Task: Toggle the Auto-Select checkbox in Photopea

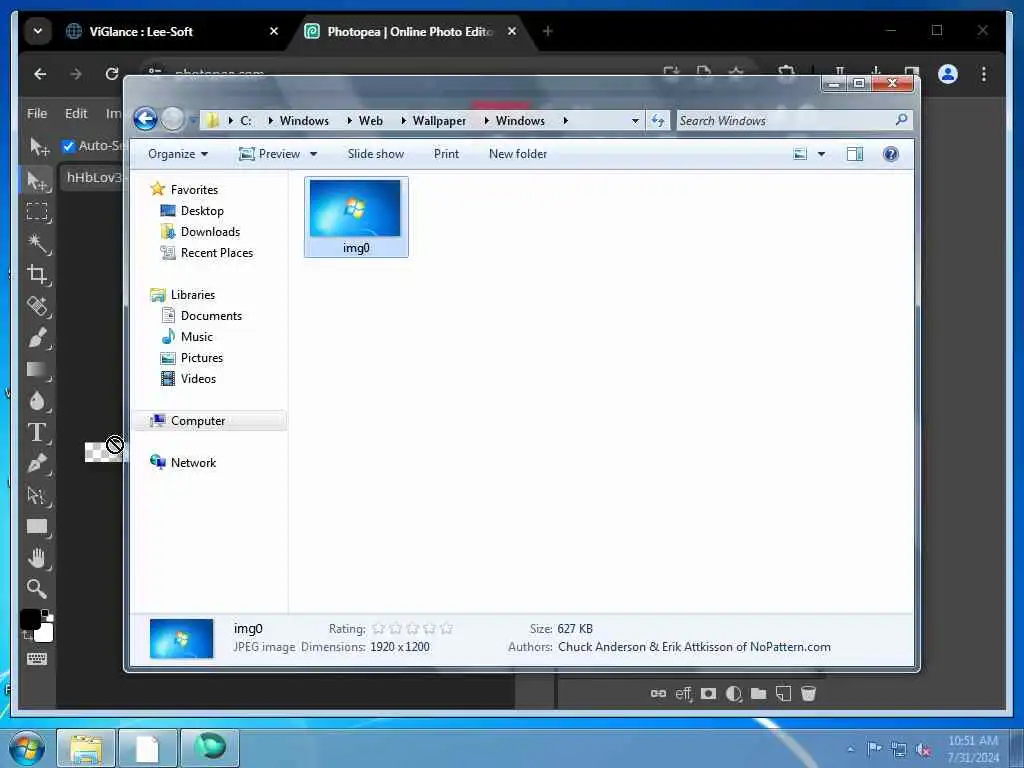Action: pyautogui.click(x=69, y=146)
